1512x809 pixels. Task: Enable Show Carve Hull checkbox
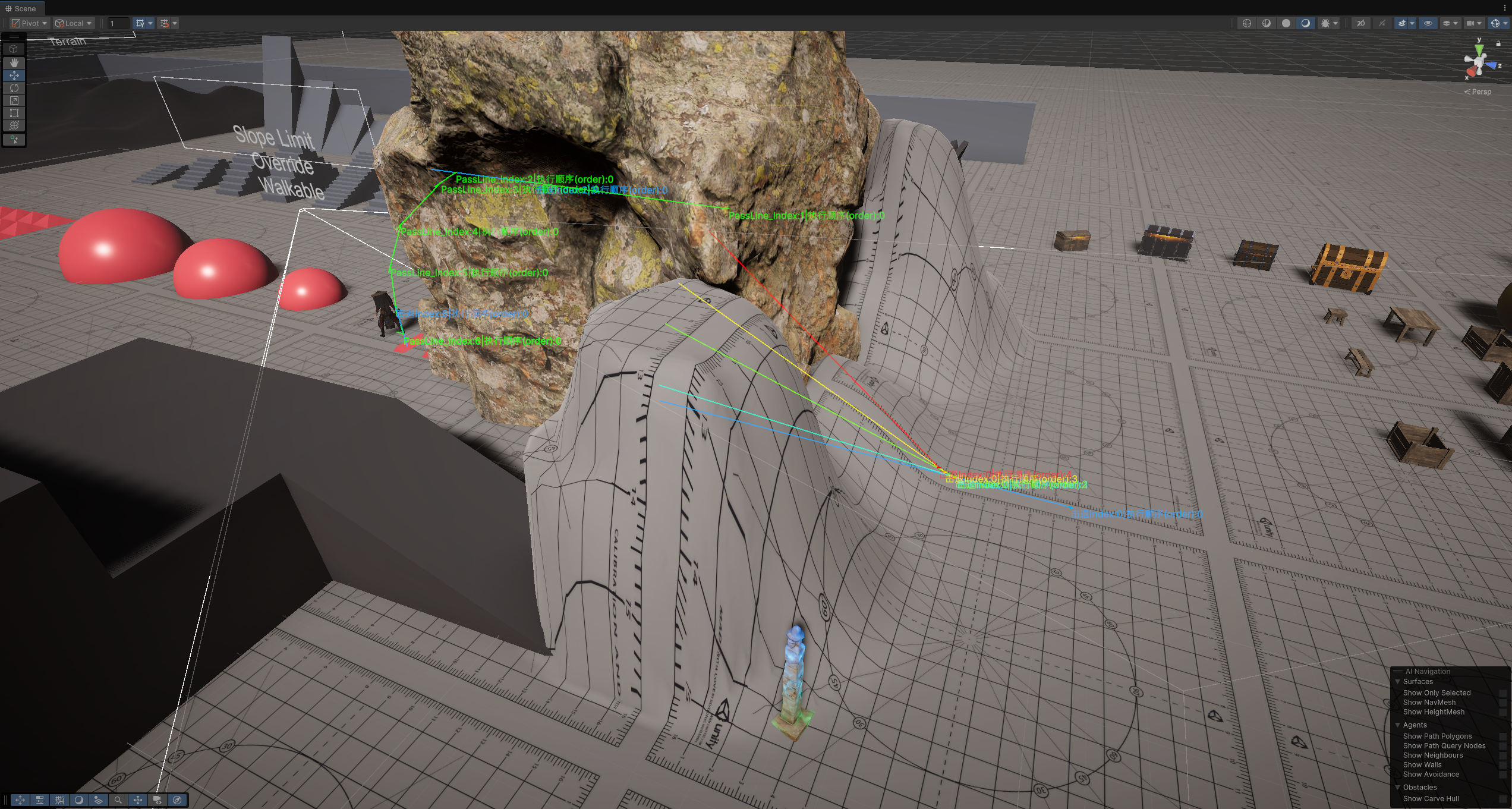(x=1502, y=799)
